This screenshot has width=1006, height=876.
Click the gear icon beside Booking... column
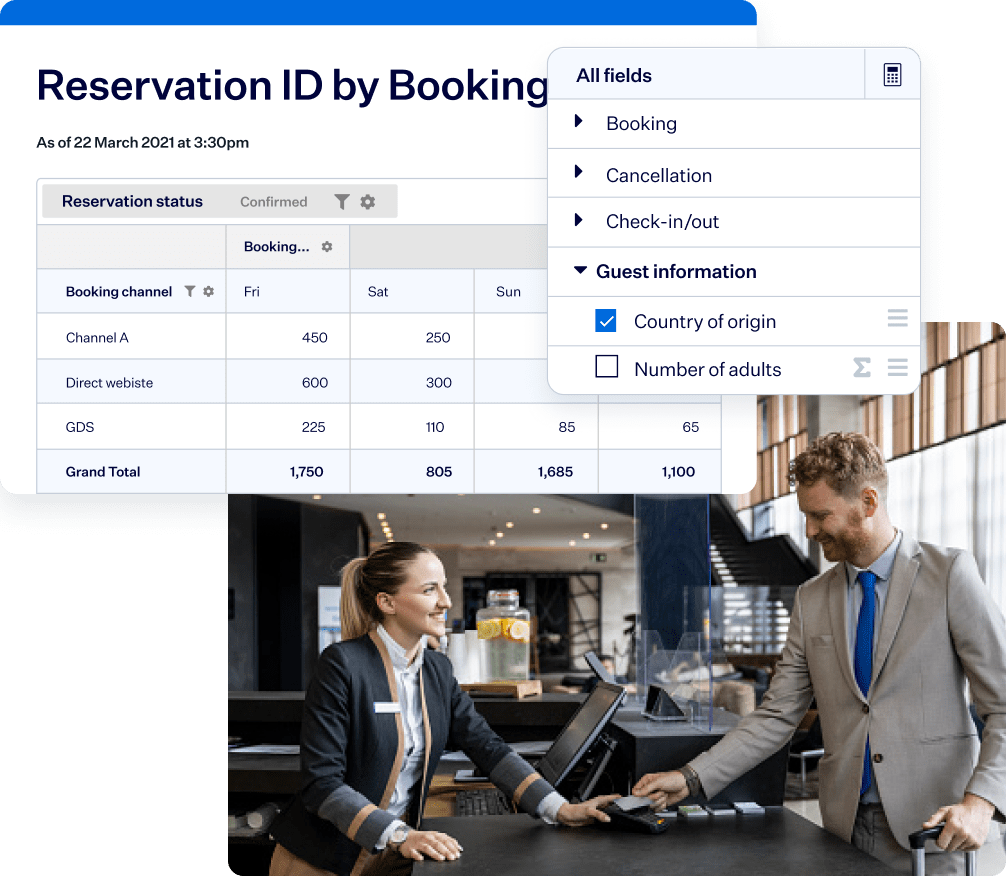pyautogui.click(x=327, y=247)
